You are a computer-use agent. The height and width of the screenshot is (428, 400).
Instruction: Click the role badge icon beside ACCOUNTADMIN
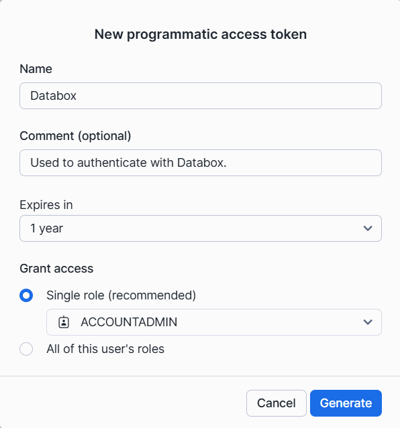click(64, 322)
